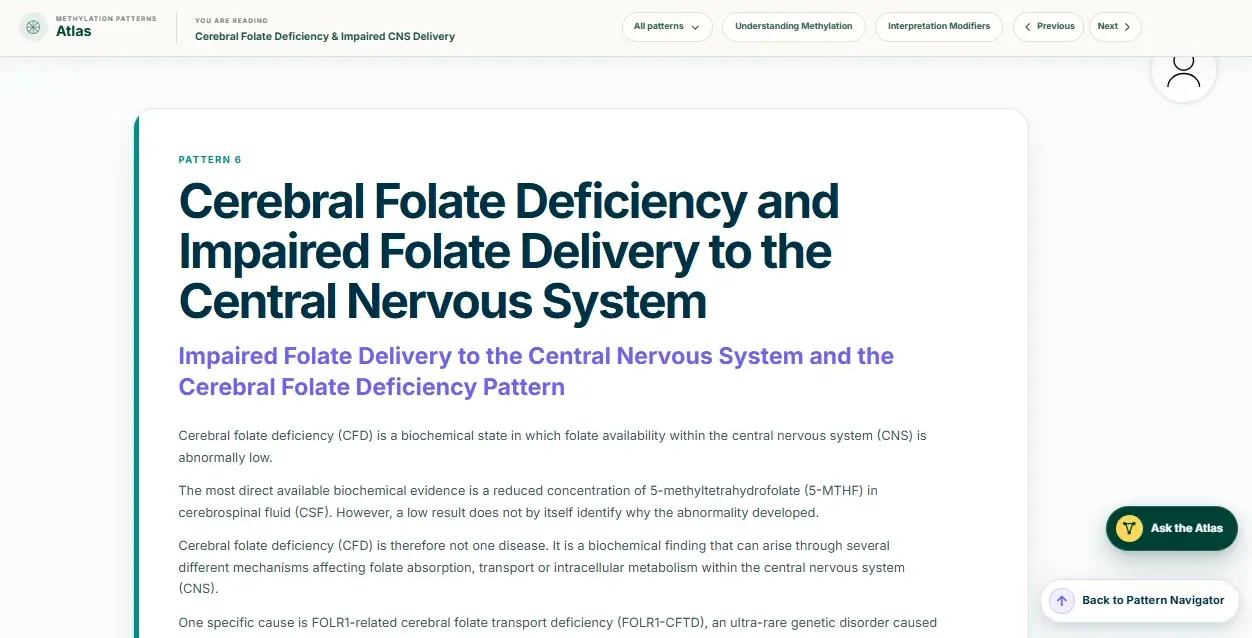Viewport: 1252px width, 638px height.
Task: Click the 'PATTERN 6' label
Action: [x=210, y=160]
